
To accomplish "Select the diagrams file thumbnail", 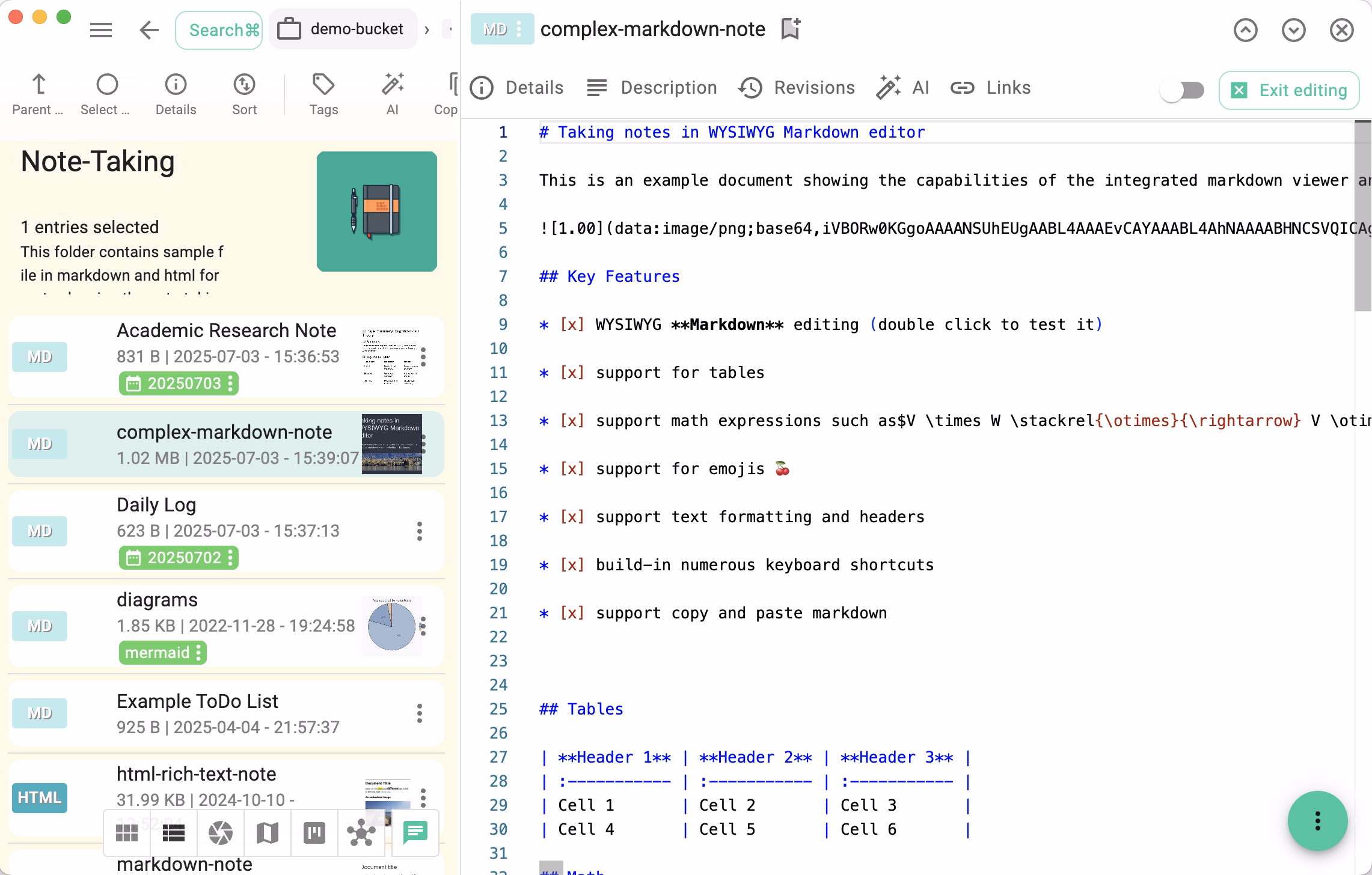I will (393, 626).
